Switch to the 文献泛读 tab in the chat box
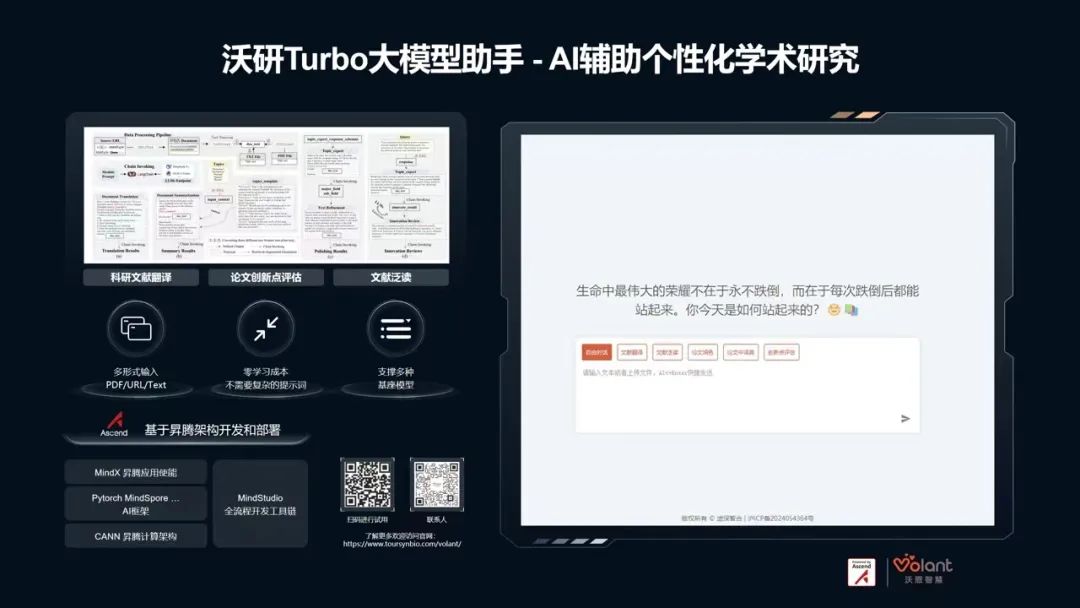The height and width of the screenshot is (608, 1080). tap(667, 353)
